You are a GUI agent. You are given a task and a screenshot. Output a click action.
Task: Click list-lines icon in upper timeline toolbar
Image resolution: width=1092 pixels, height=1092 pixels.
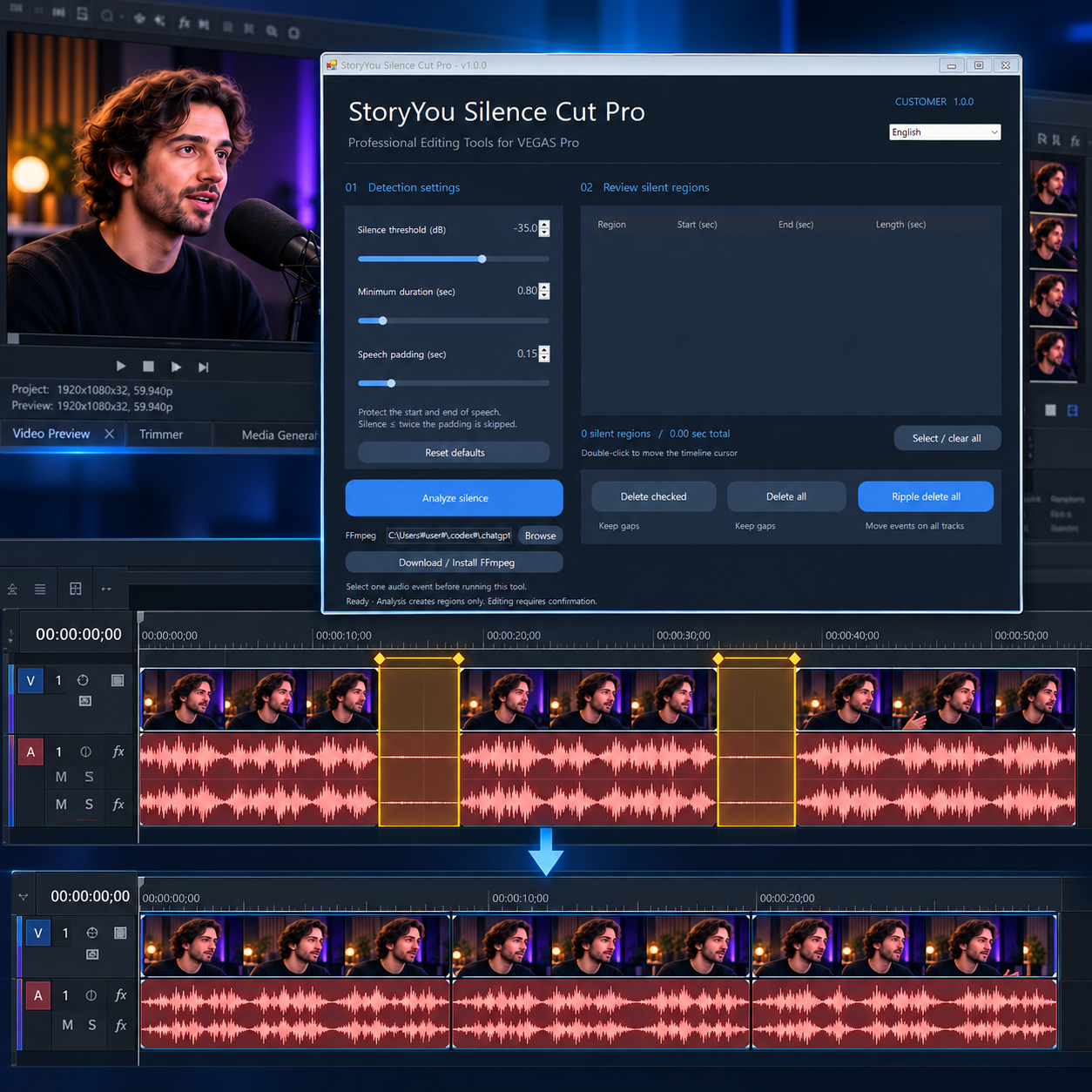(40, 590)
